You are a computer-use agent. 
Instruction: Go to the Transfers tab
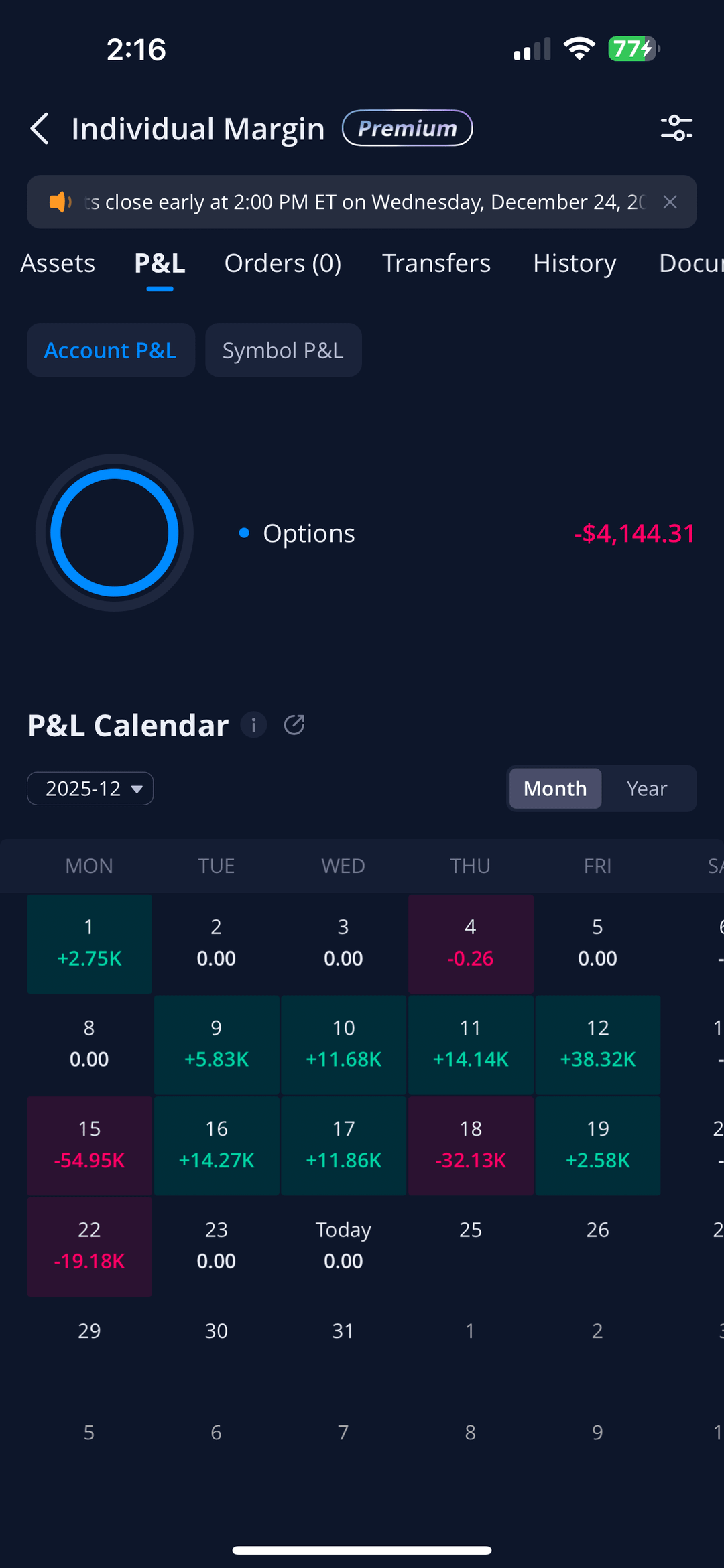tap(436, 263)
